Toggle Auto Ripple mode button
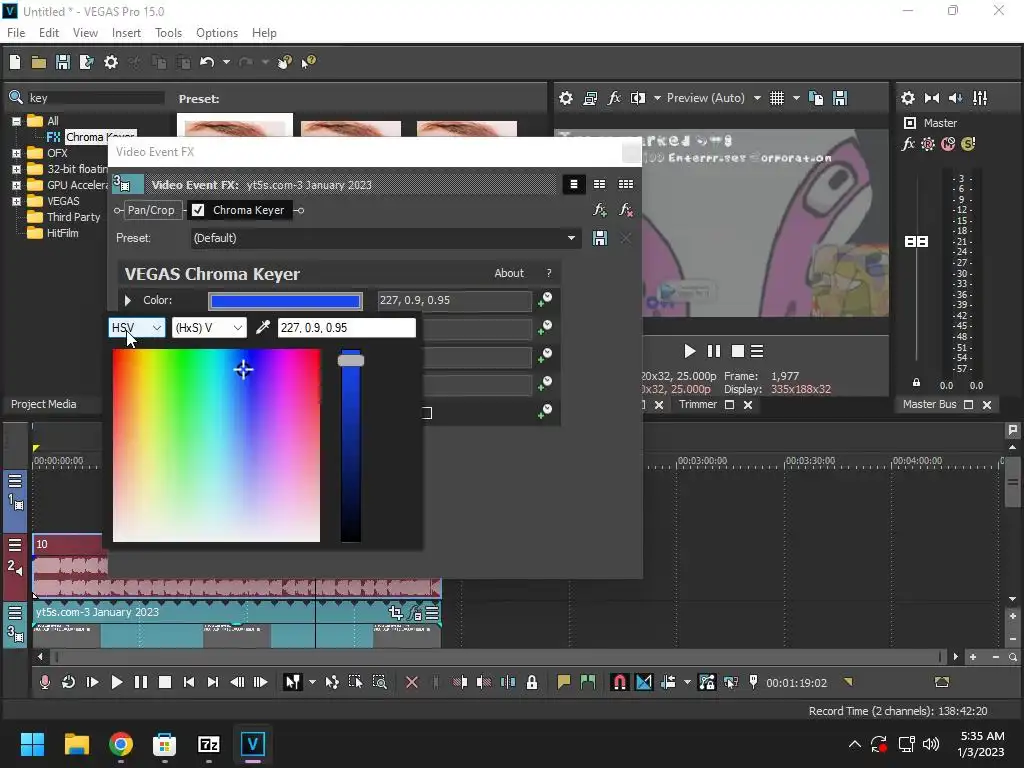This screenshot has width=1024, height=768. (668, 682)
